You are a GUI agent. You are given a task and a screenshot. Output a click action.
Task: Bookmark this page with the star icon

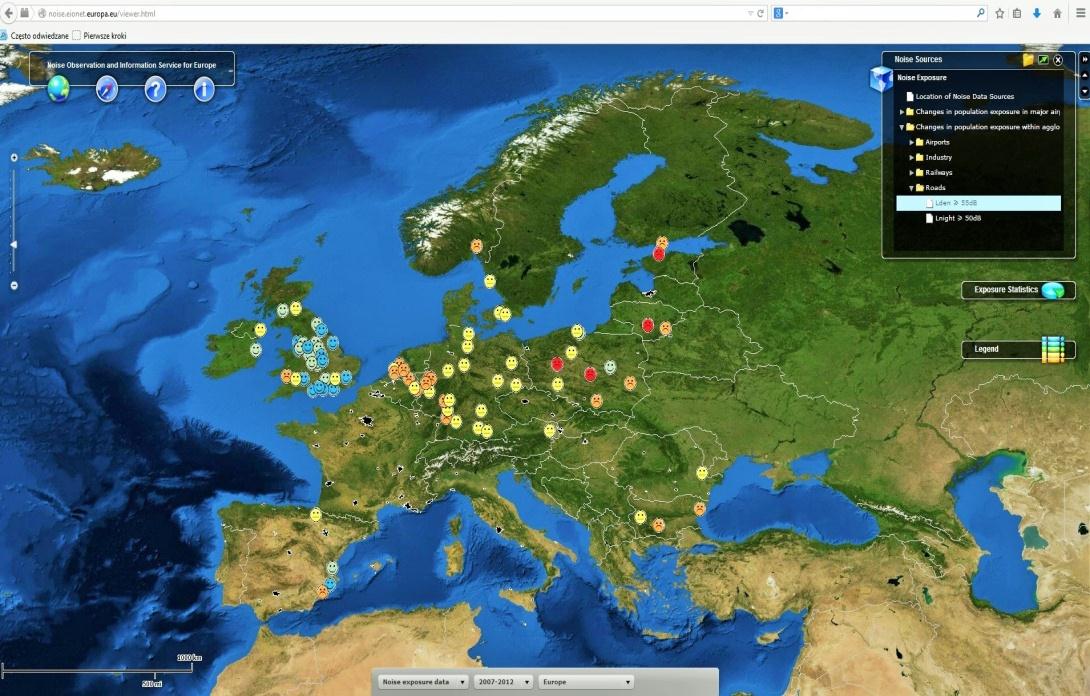(1000, 13)
